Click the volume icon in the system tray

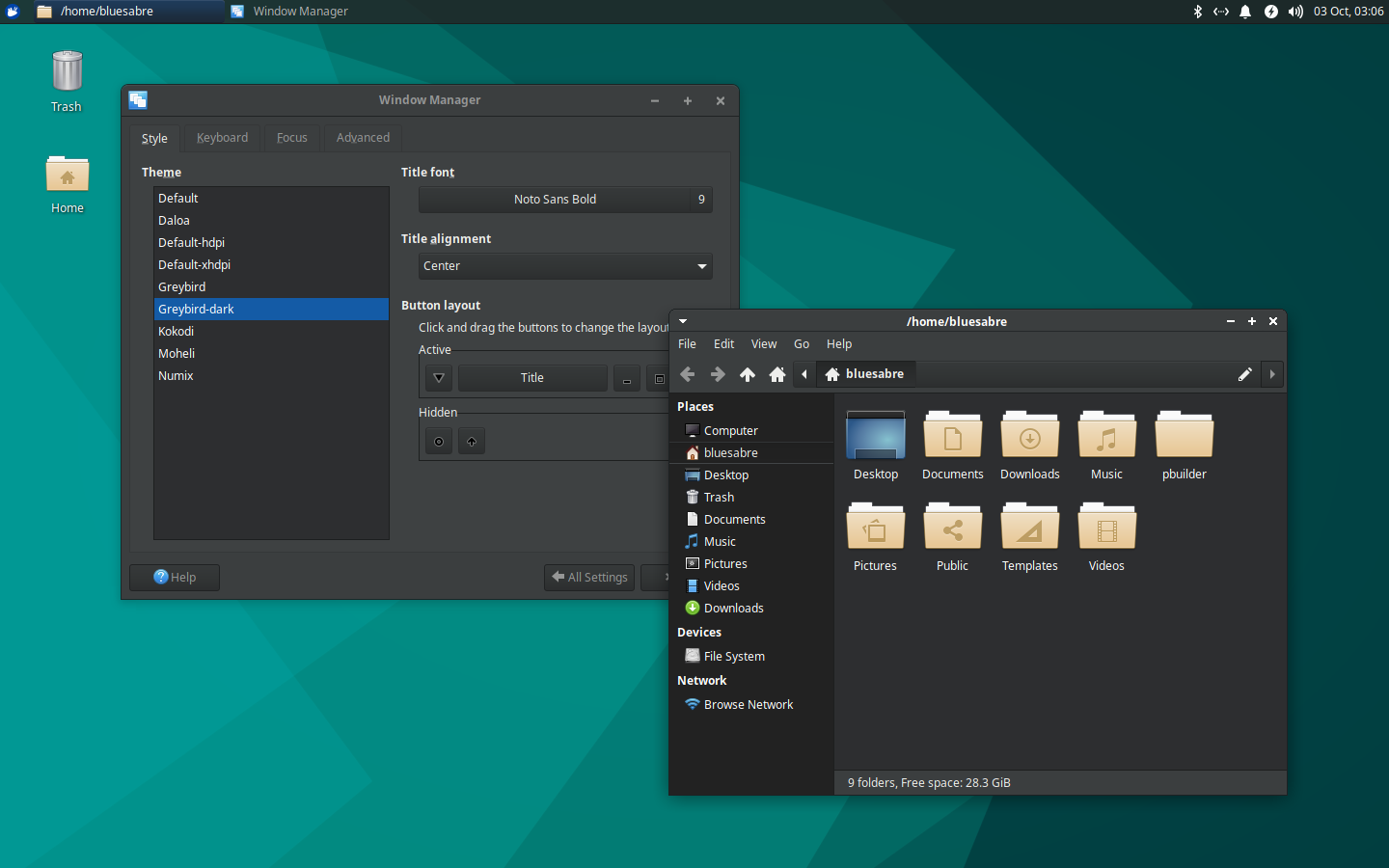coord(1294,11)
